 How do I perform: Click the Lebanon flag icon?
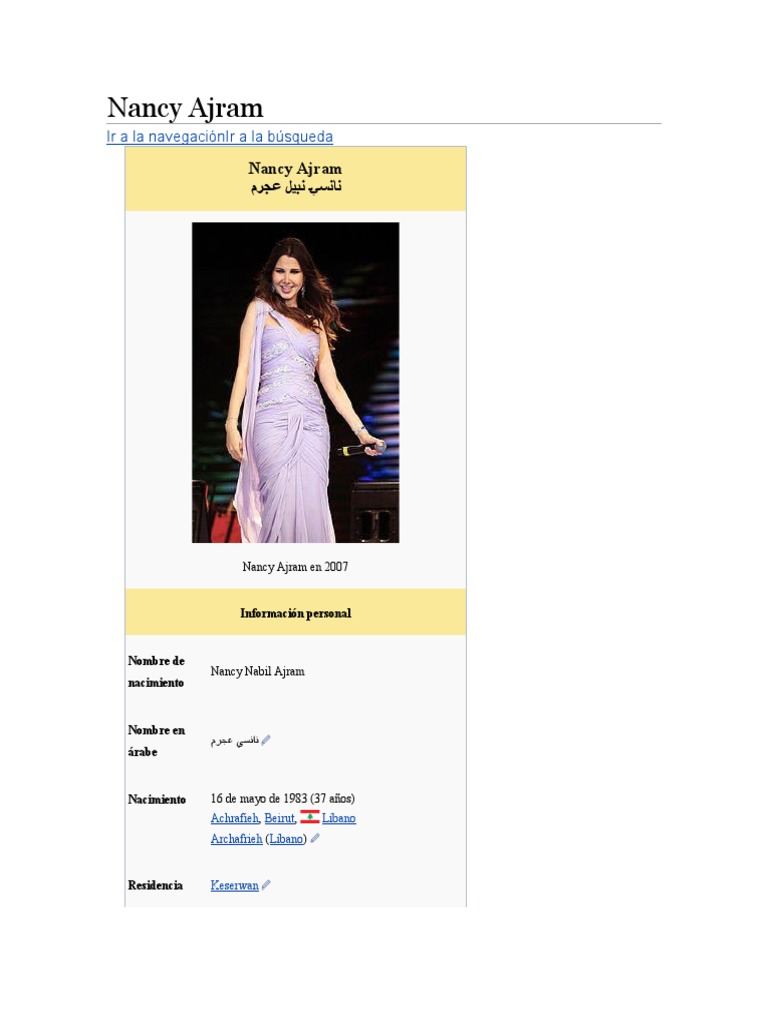309,817
